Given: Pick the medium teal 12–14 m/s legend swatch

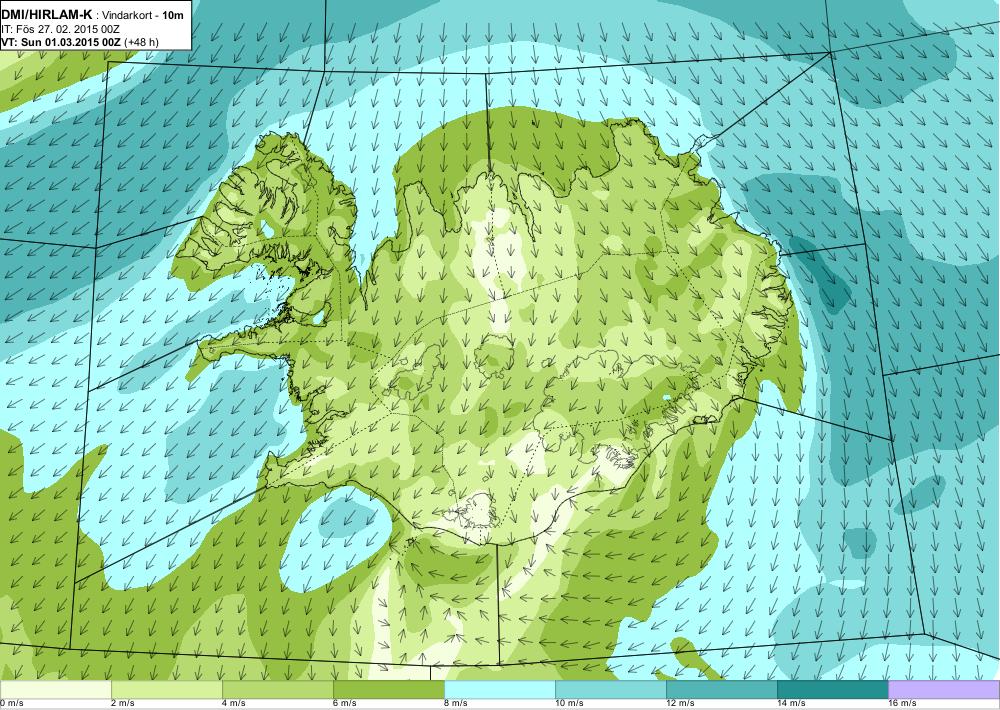Looking at the screenshot, I should 721,690.
